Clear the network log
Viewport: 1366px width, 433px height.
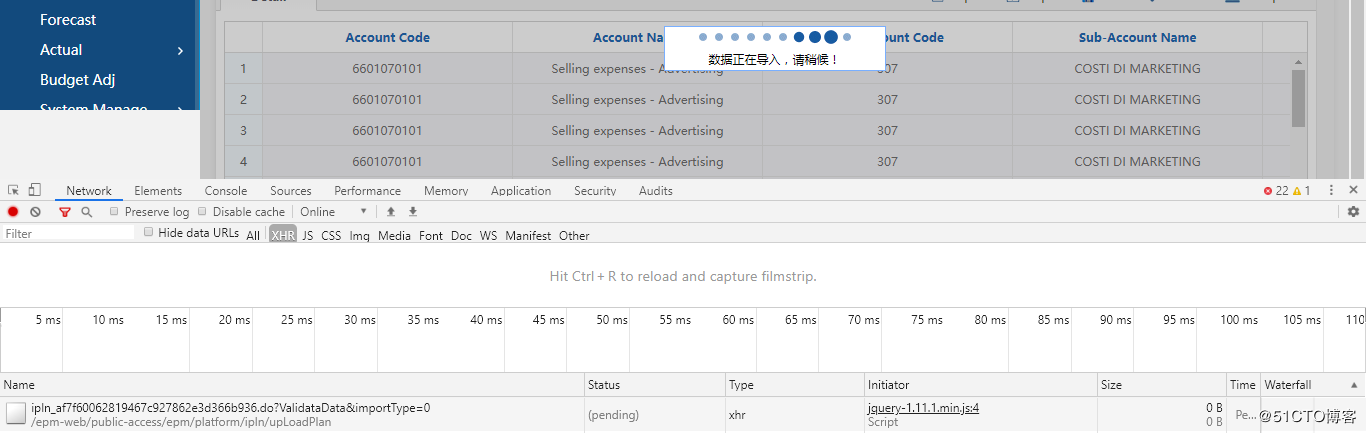tap(35, 212)
